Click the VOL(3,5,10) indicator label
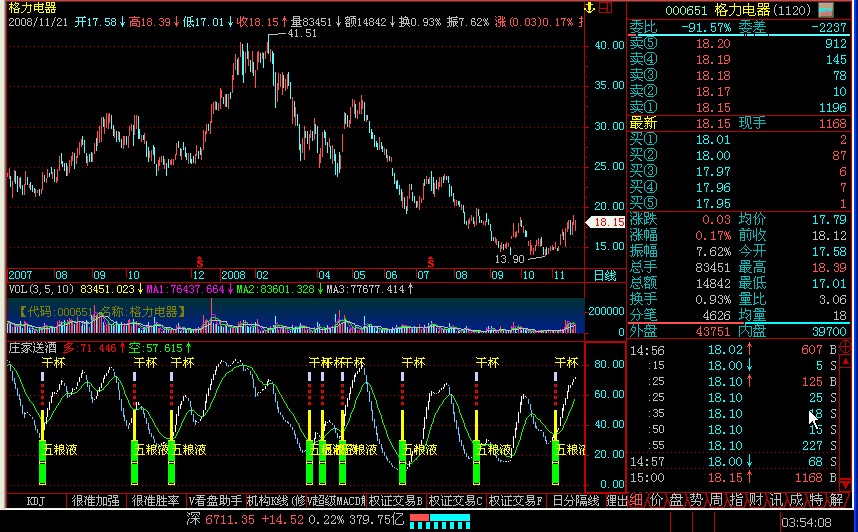This screenshot has height=532, width=858. (43, 289)
